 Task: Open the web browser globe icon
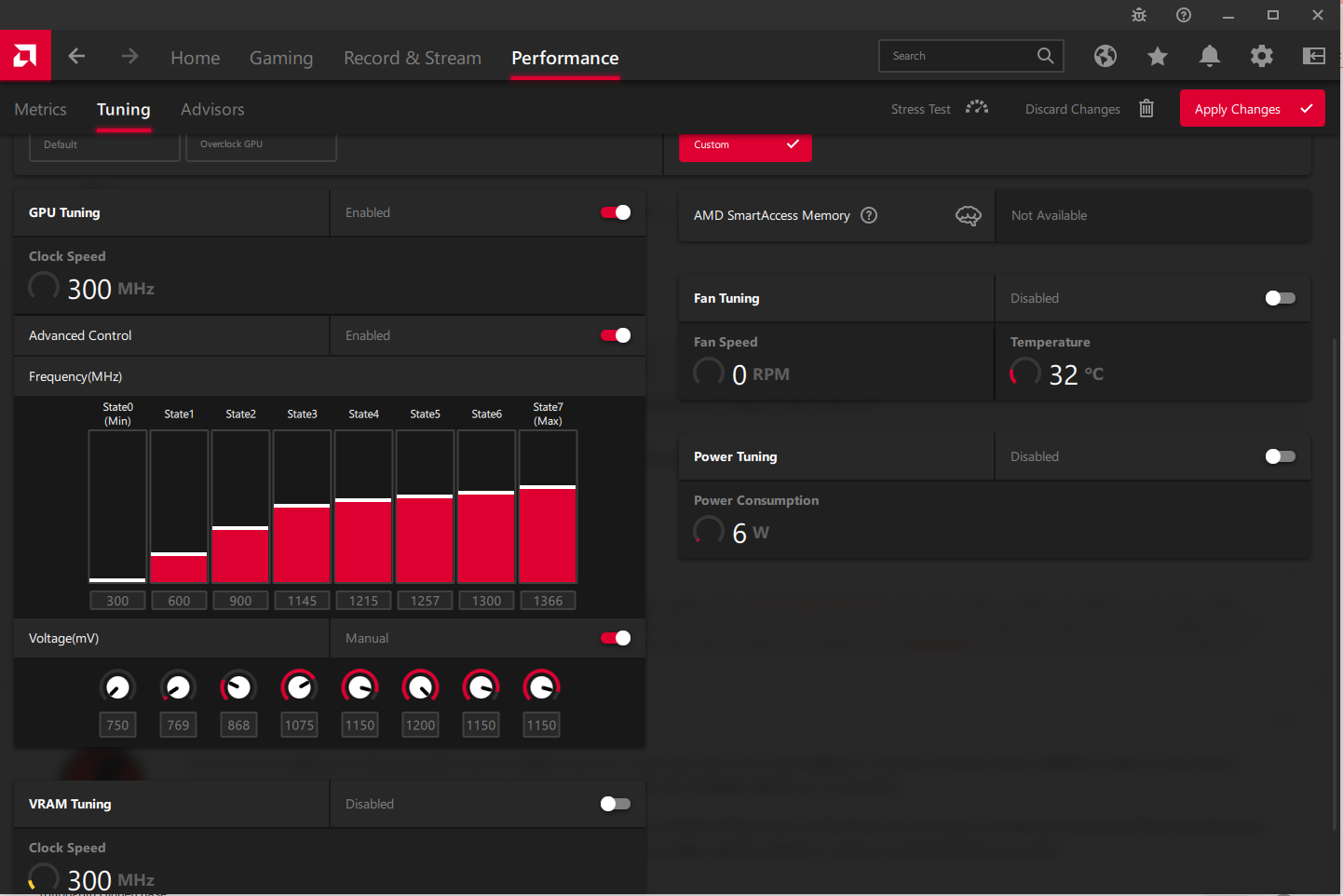click(1106, 56)
